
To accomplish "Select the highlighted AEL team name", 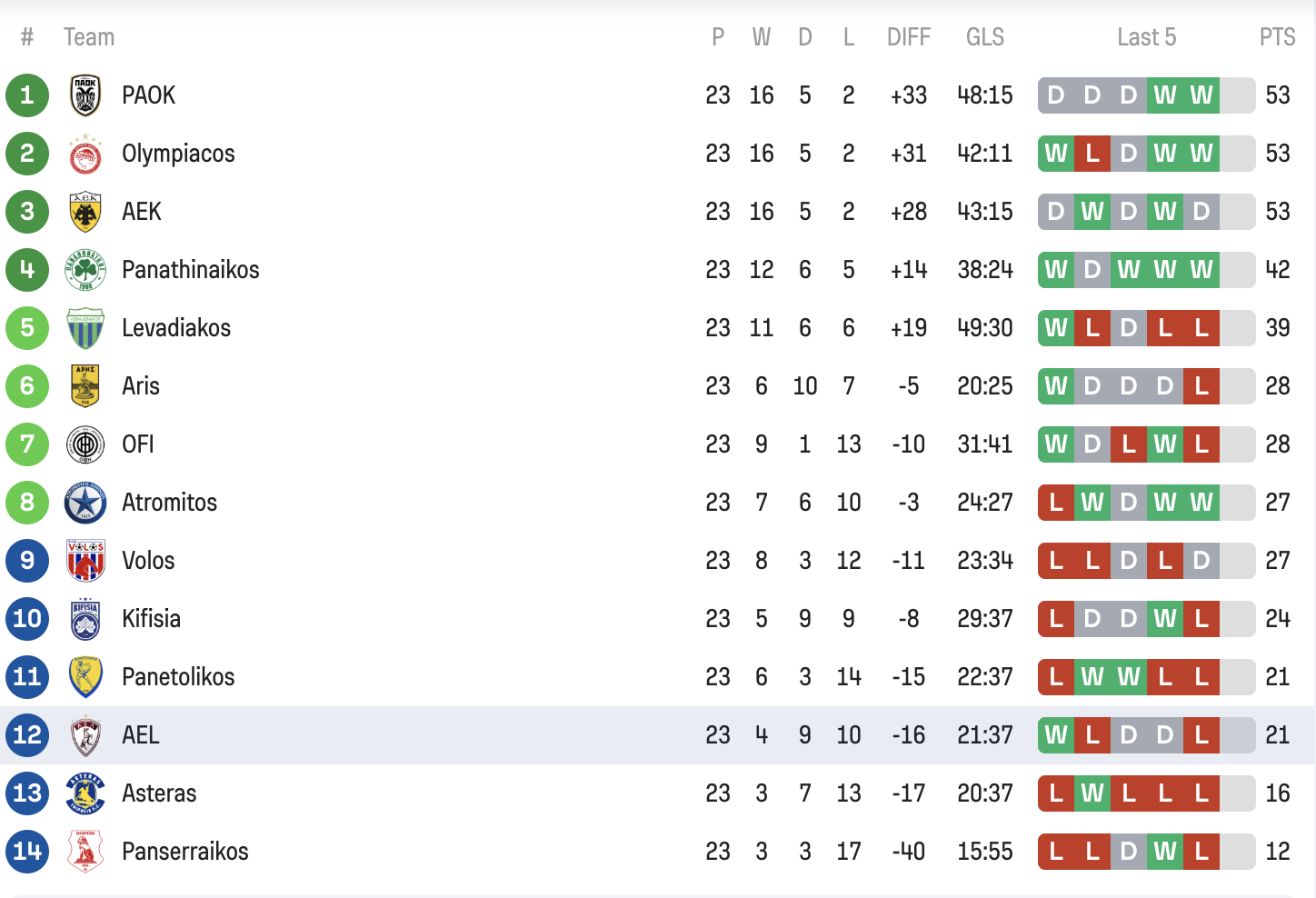I will pos(141,735).
